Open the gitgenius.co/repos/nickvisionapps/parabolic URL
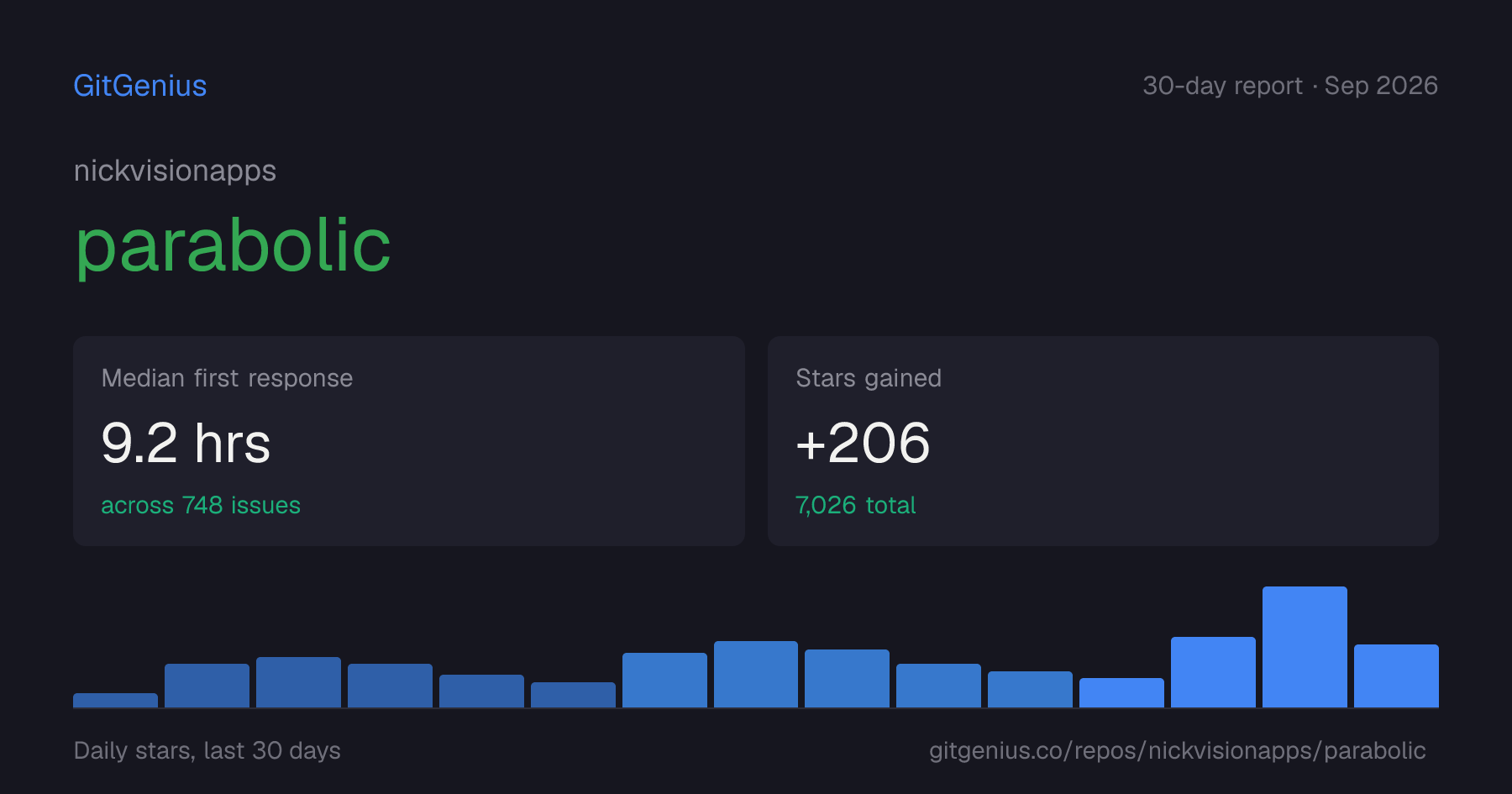Screen dimensions: 1512x794 click(1178, 750)
